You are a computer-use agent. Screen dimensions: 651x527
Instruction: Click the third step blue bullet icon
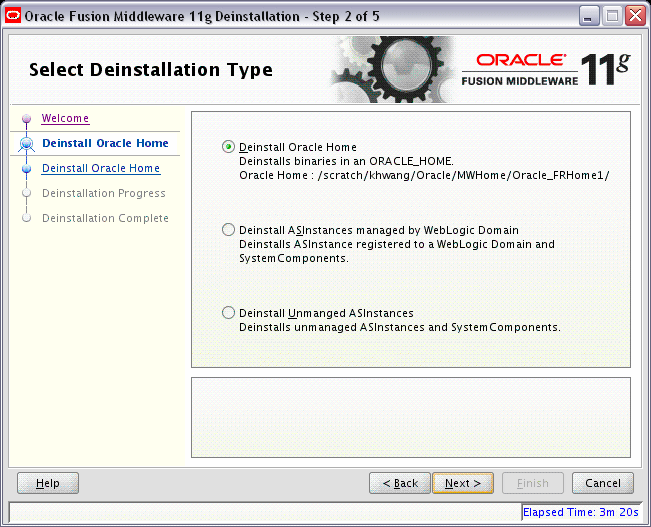click(27, 169)
